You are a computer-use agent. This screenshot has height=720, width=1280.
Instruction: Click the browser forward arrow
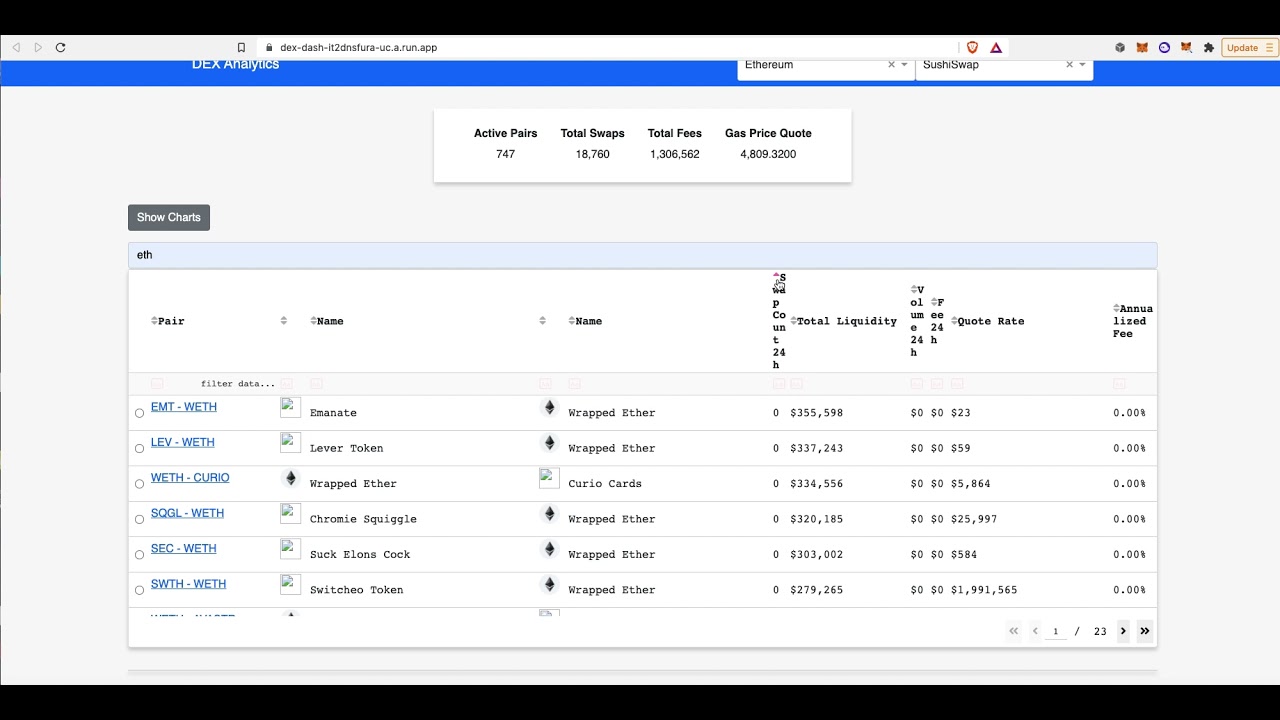coord(38,47)
